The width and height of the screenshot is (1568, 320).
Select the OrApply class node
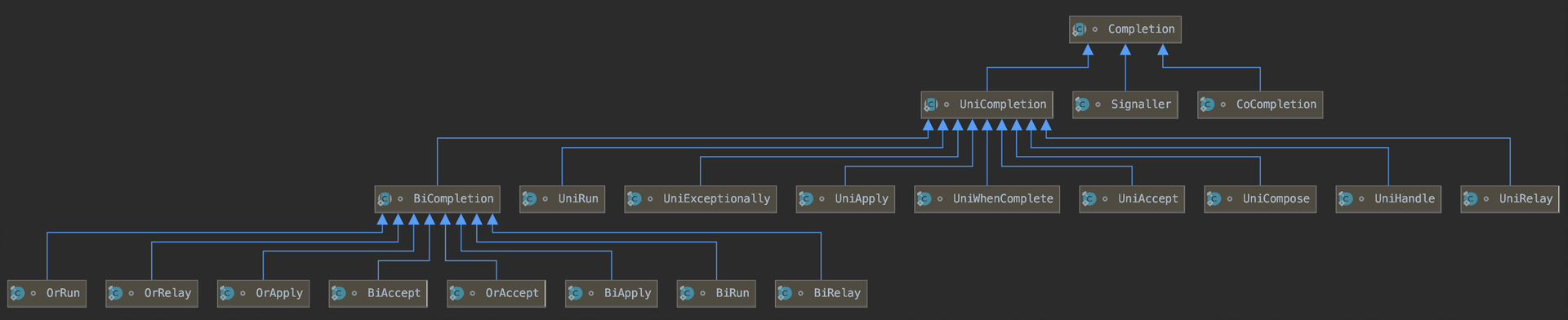pyautogui.click(x=263, y=293)
